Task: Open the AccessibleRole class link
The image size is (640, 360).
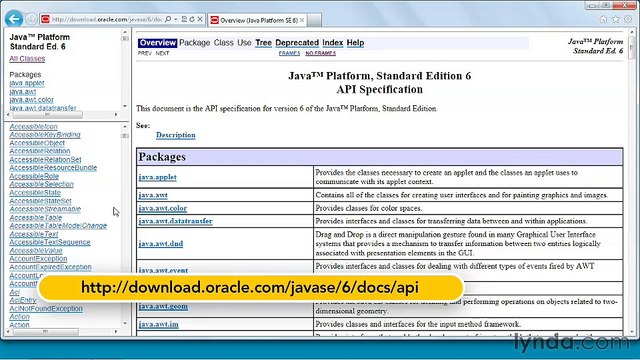Action: (34, 176)
